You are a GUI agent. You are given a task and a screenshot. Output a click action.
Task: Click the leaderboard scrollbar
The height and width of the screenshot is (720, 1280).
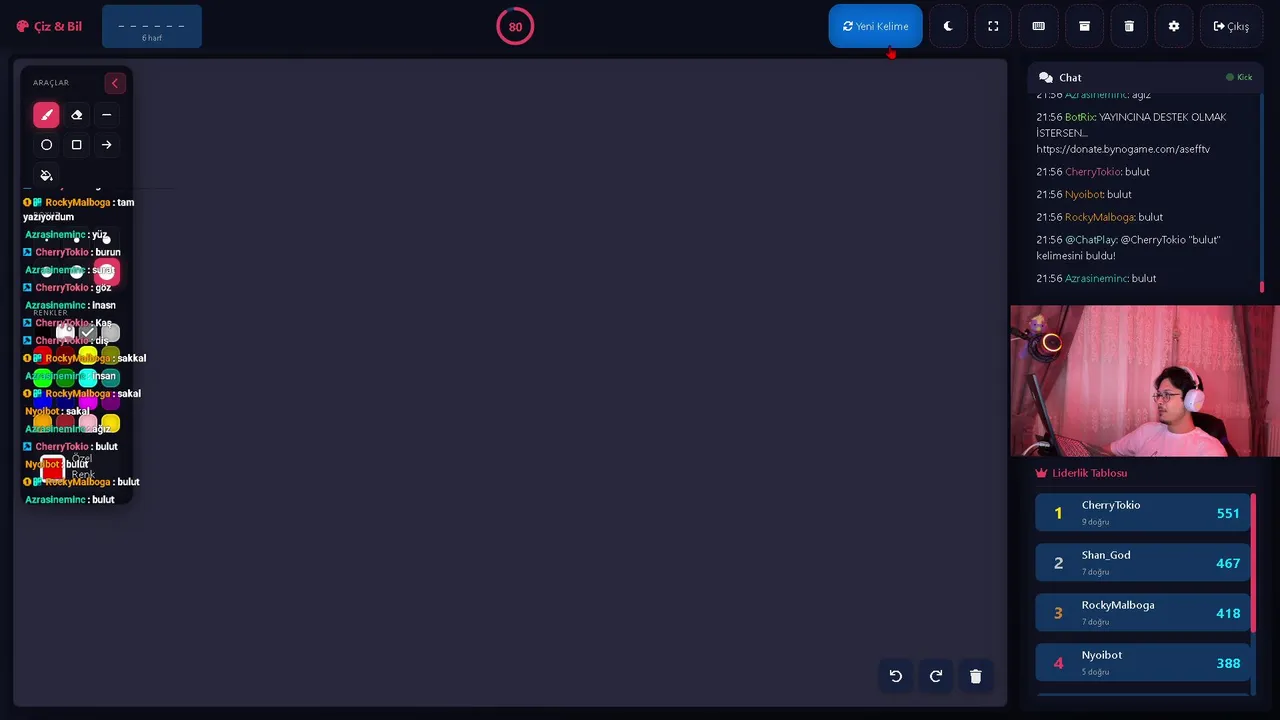coord(1253,561)
